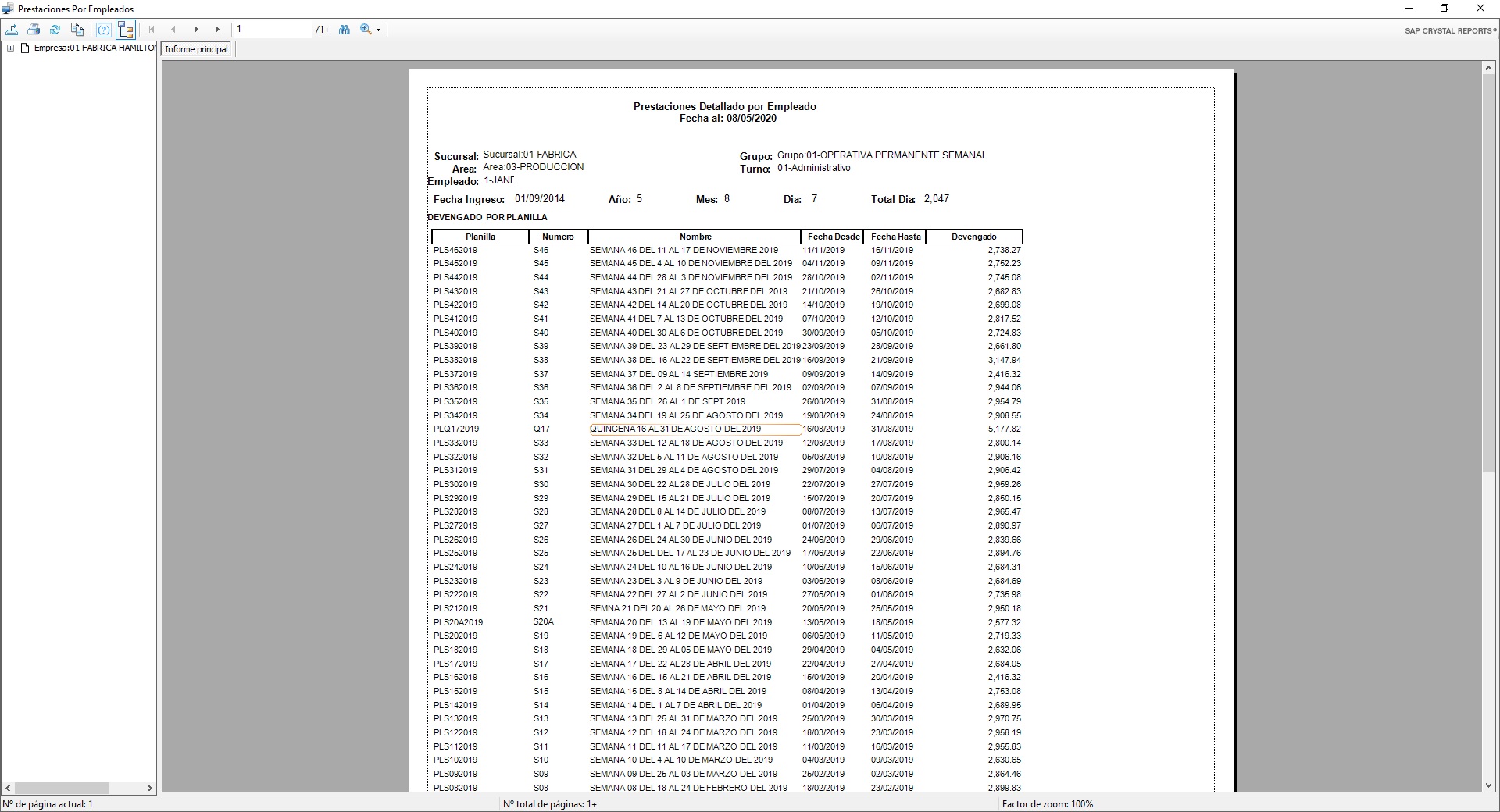Viewport: 1500px width, 812px height.
Task: Click the group tree's horizontal scrollbar thumb
Action: (x=62, y=789)
